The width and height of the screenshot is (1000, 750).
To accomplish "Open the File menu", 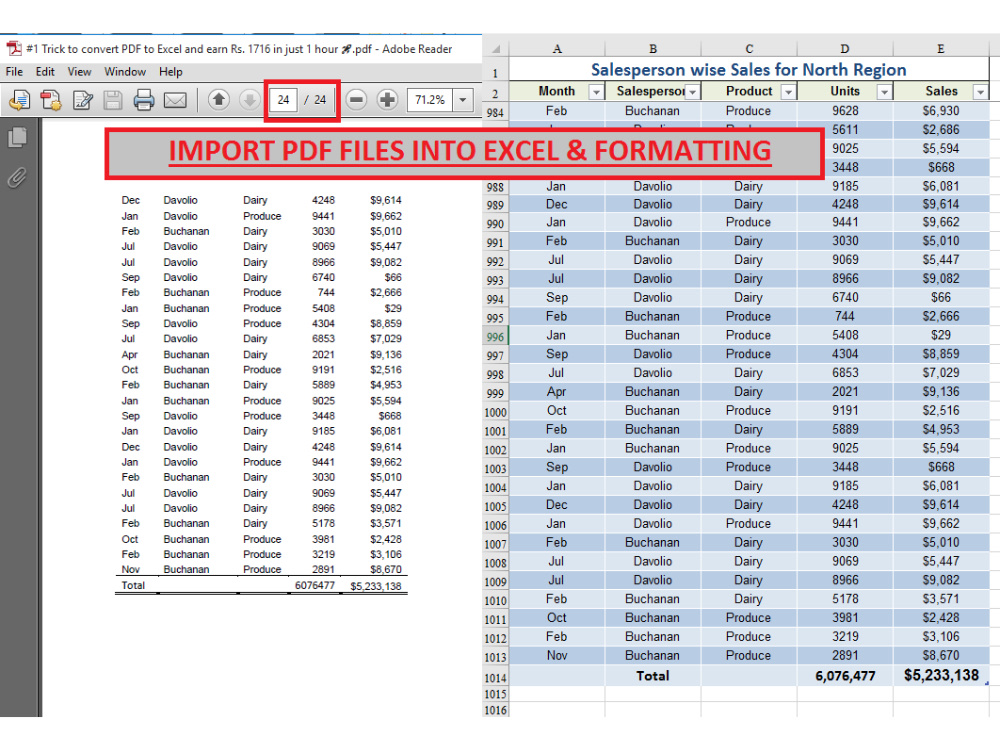I will 14,71.
